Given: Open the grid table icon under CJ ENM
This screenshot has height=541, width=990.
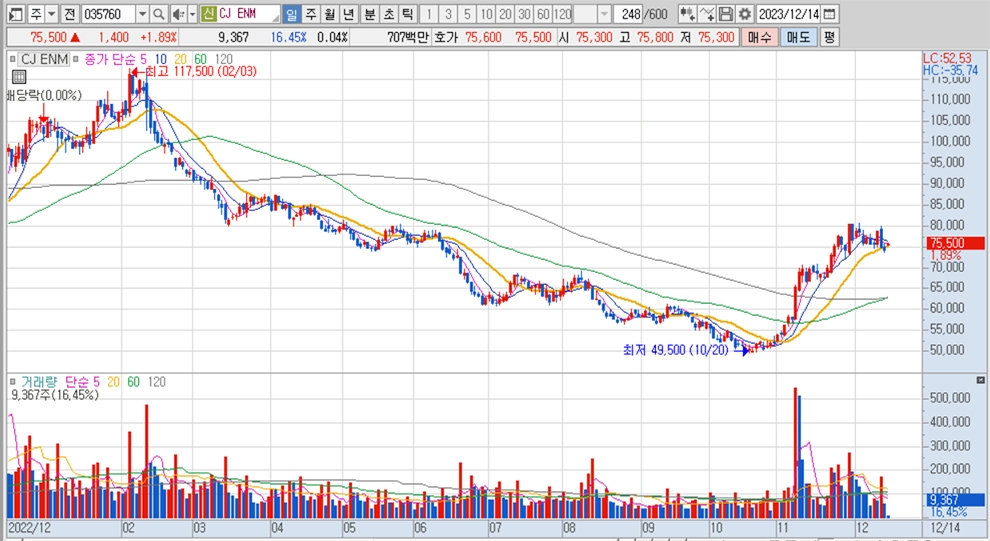Looking at the screenshot, I should (x=19, y=77).
